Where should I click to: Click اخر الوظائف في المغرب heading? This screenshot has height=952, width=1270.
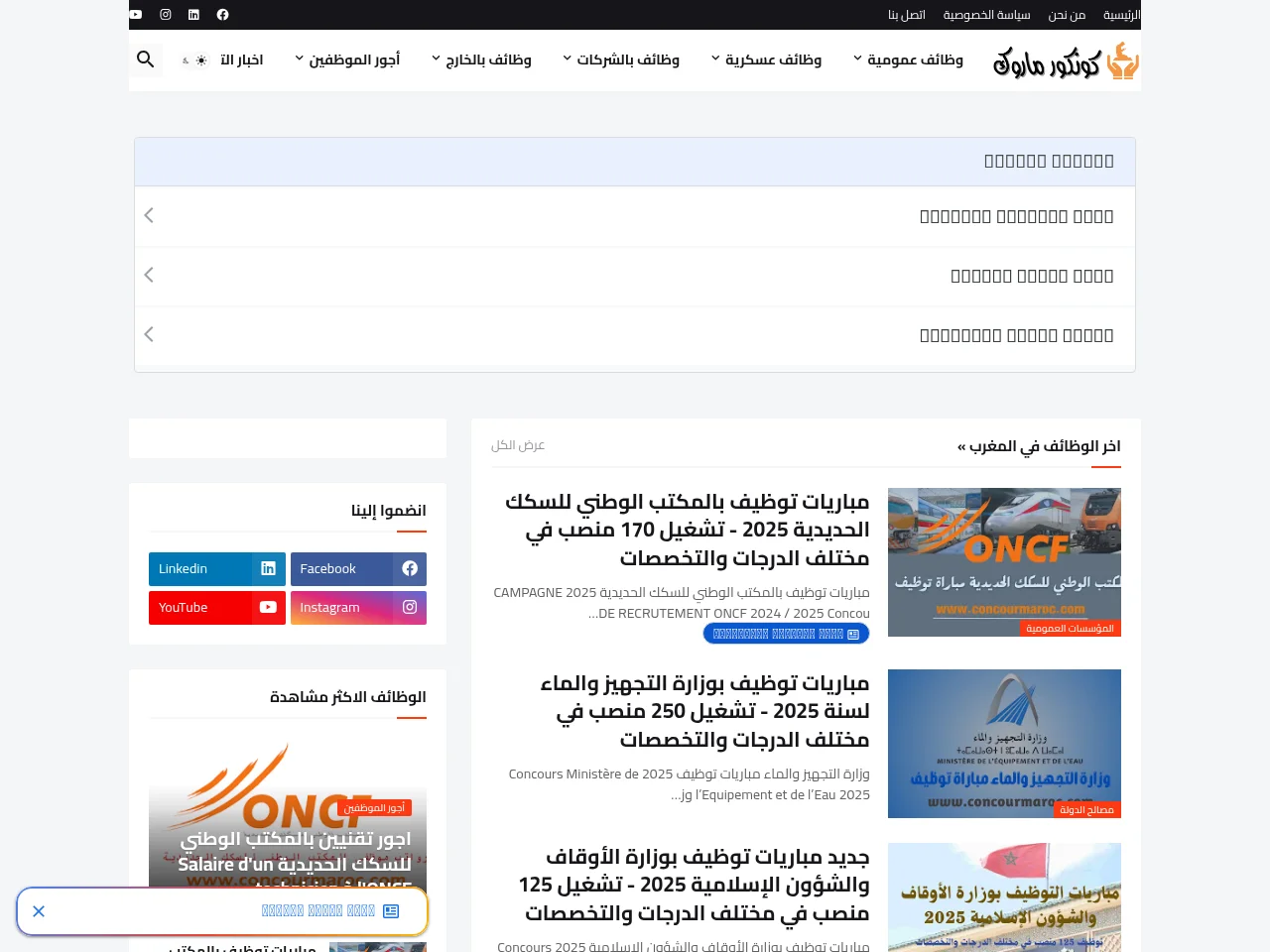coord(1039,446)
